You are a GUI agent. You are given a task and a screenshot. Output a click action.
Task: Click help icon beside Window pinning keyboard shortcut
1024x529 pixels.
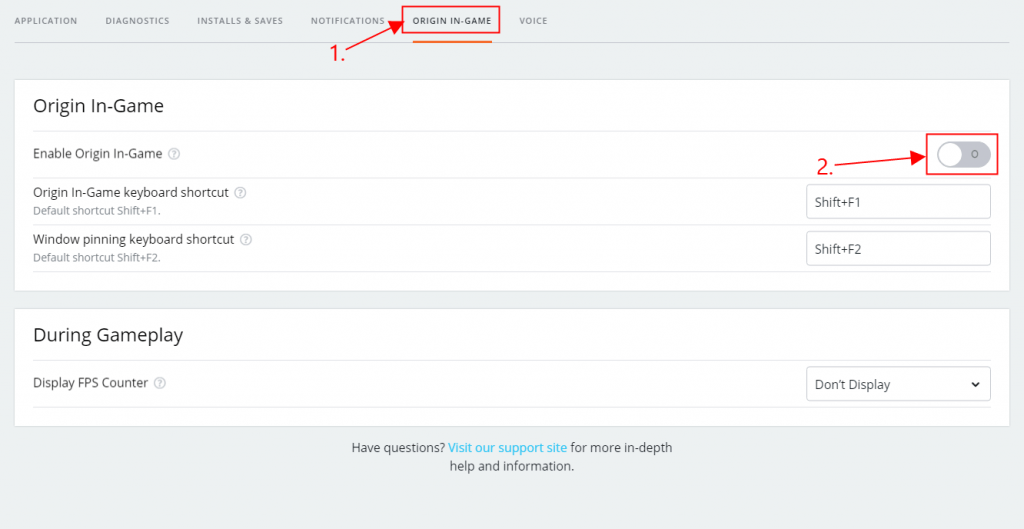(x=246, y=240)
